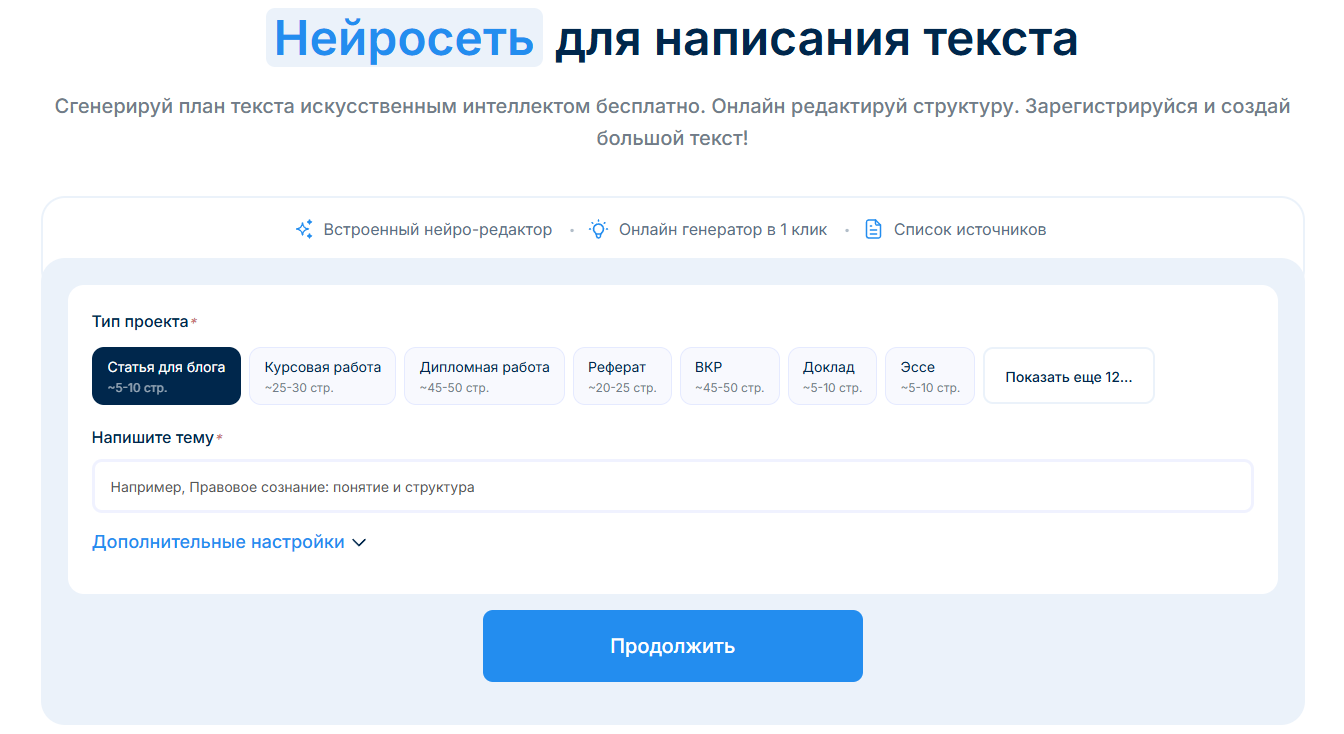1344x734 pixels.
Task: Open the Дополнительные настройки section
Action: pyautogui.click(x=218, y=542)
